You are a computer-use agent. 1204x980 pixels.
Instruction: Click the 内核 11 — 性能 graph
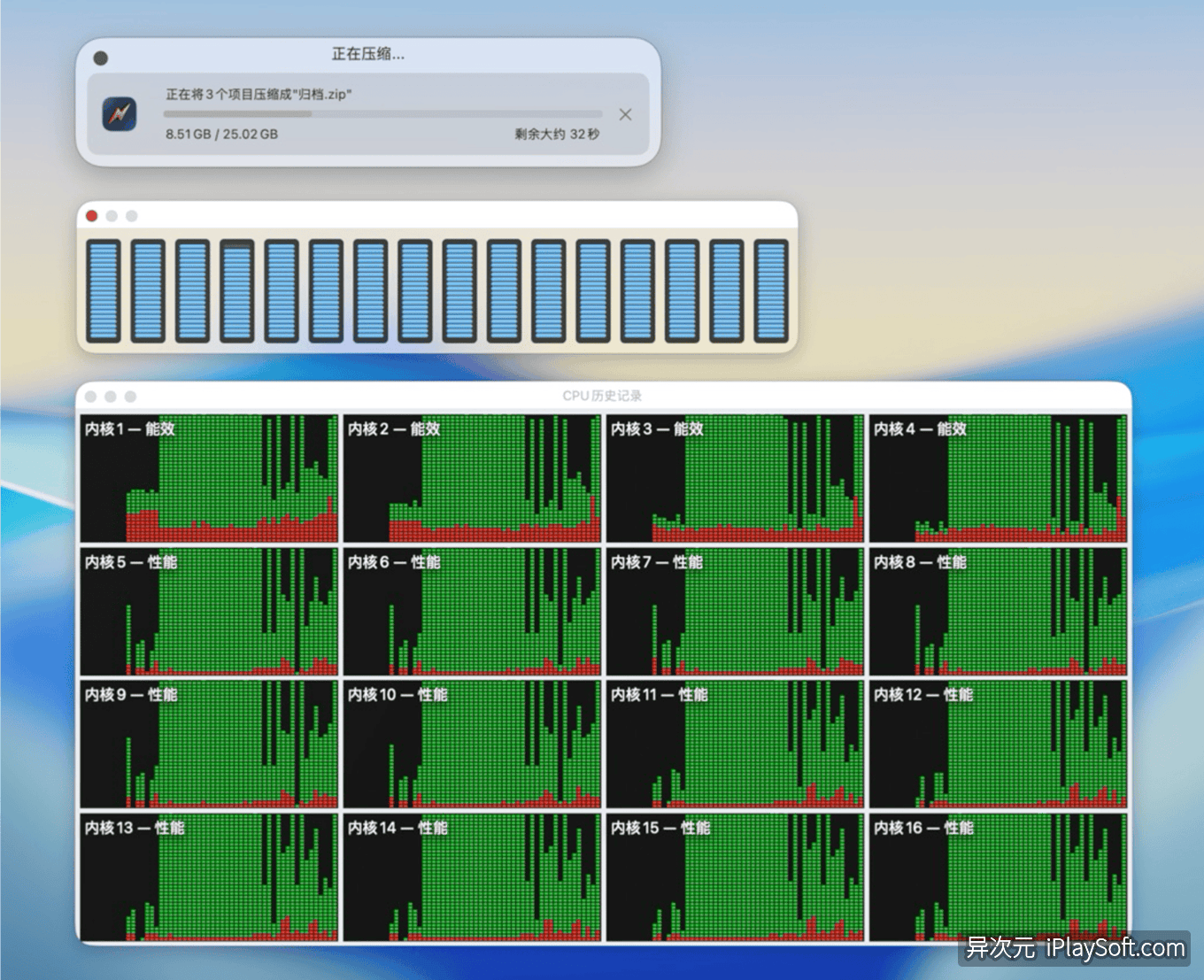(x=735, y=744)
